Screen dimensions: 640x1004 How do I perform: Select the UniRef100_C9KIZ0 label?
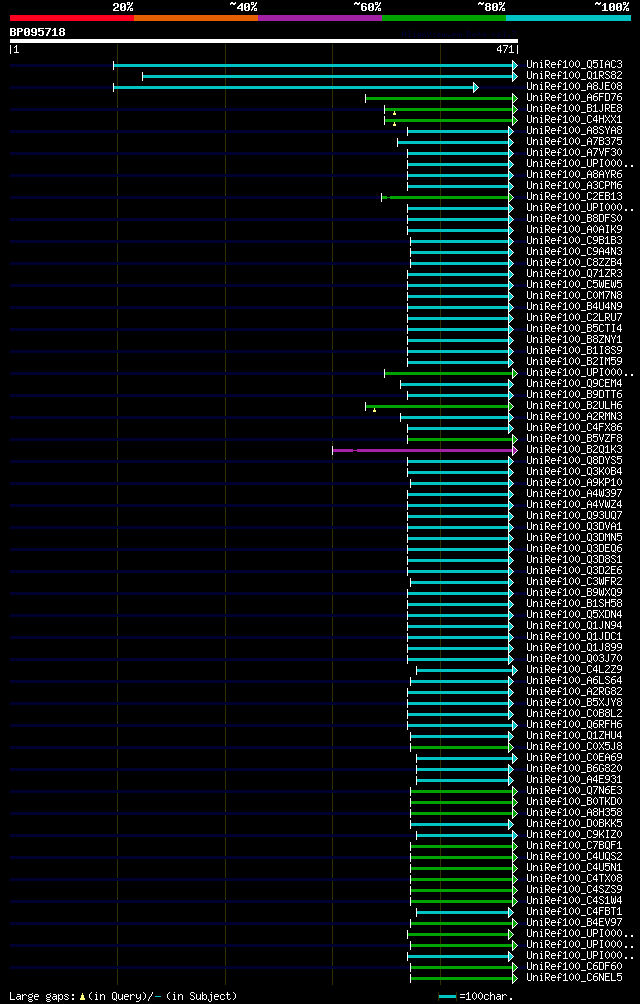pyautogui.click(x=574, y=834)
